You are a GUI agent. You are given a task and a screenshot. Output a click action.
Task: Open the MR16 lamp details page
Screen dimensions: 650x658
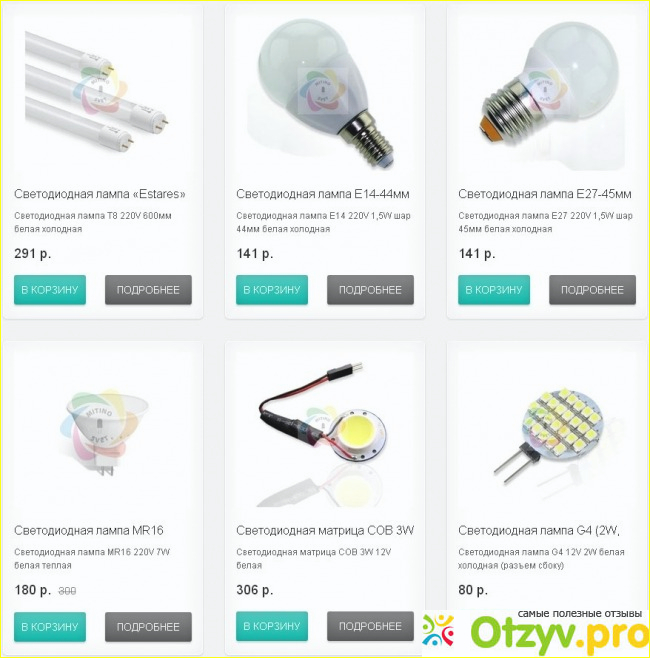148,627
